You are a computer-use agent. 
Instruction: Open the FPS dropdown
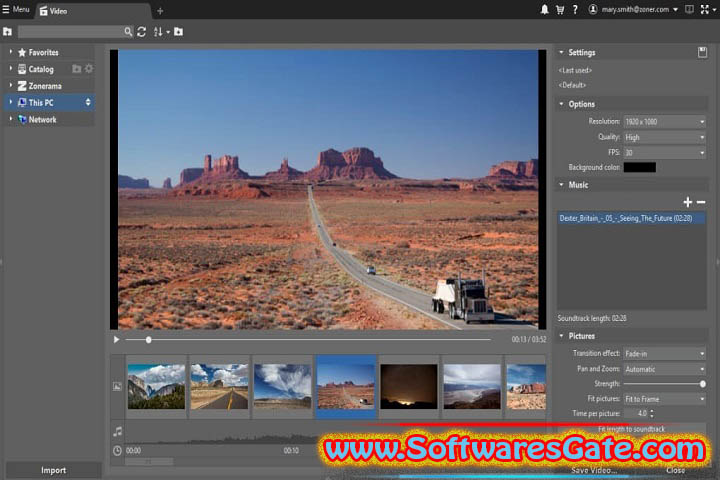(x=664, y=152)
